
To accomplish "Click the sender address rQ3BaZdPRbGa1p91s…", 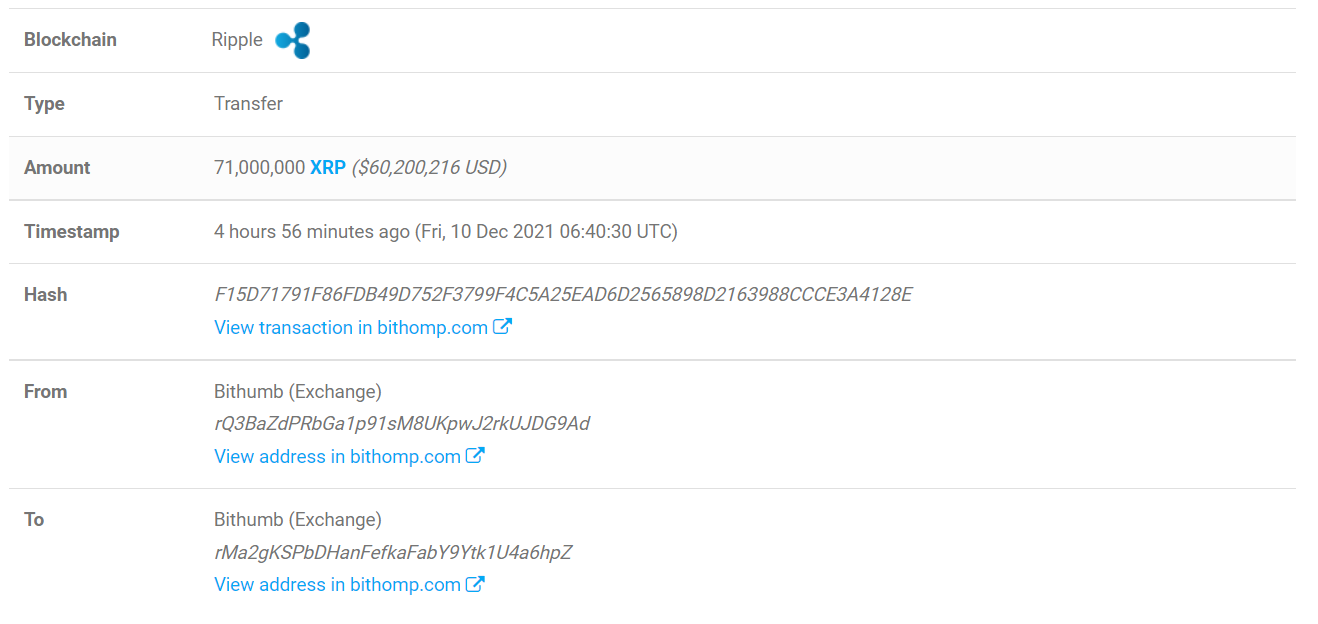I will [x=402, y=424].
